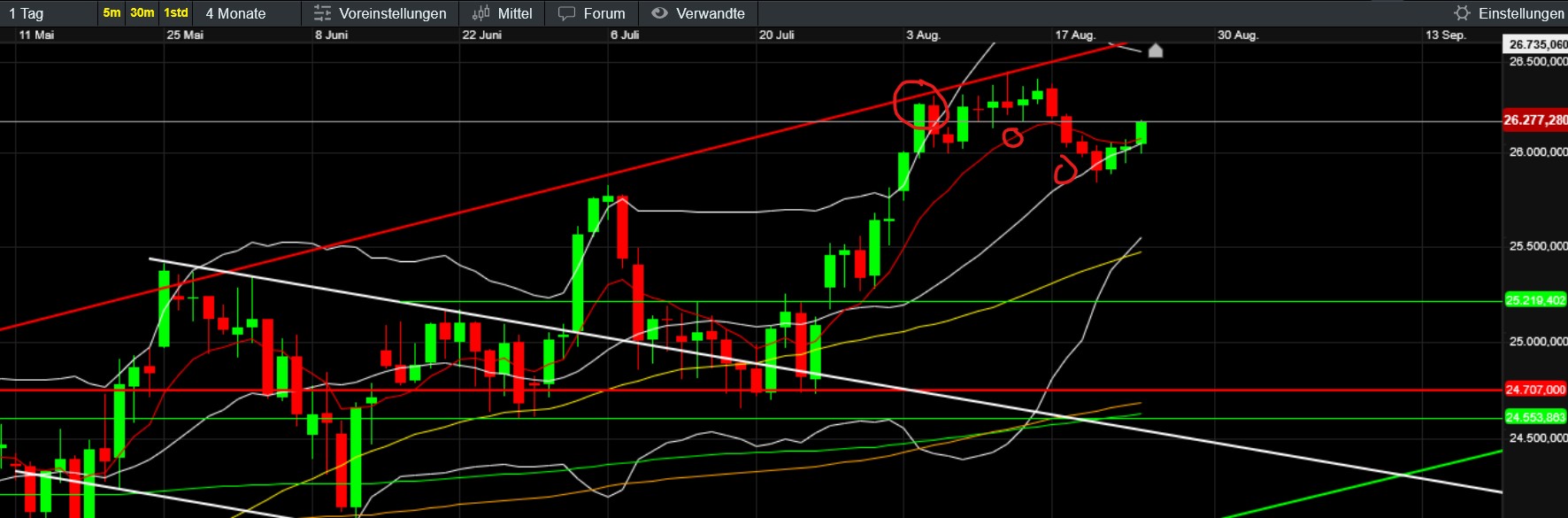Switch chart to 30m interval
1568x518 pixels.
(142, 12)
